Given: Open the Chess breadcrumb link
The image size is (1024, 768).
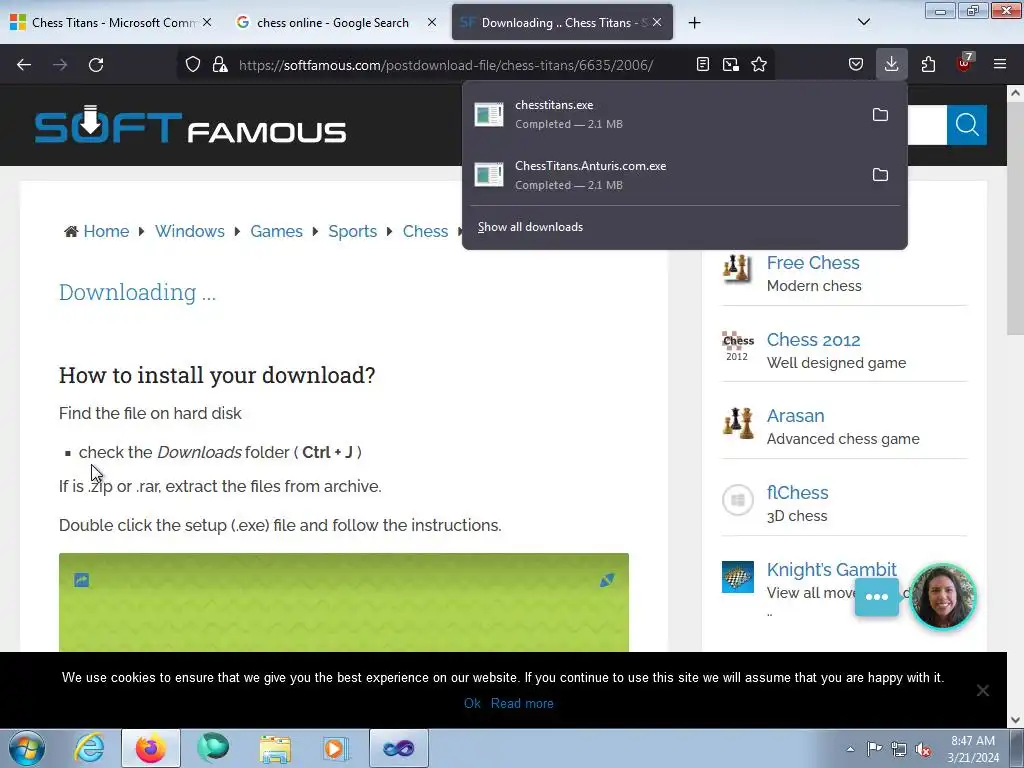Looking at the screenshot, I should [x=425, y=231].
